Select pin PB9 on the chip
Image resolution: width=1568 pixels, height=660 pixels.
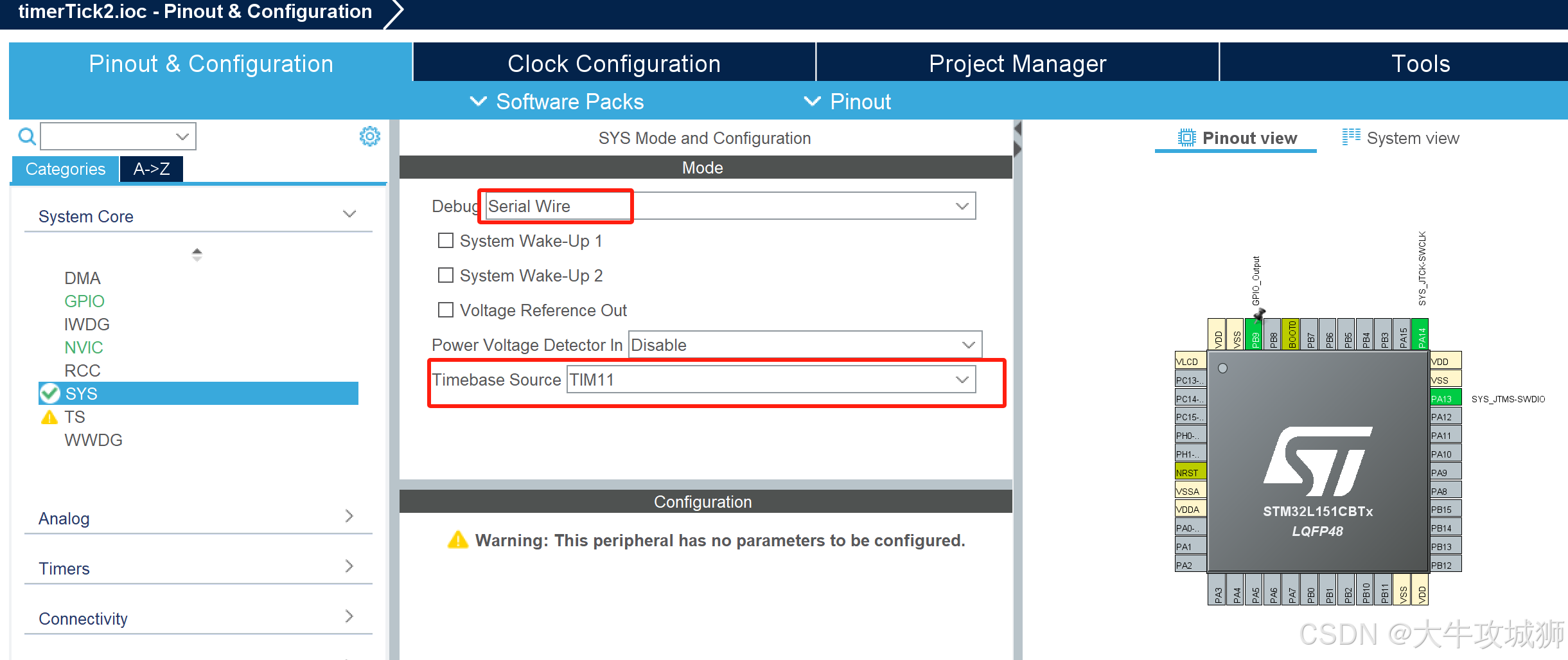point(1255,334)
